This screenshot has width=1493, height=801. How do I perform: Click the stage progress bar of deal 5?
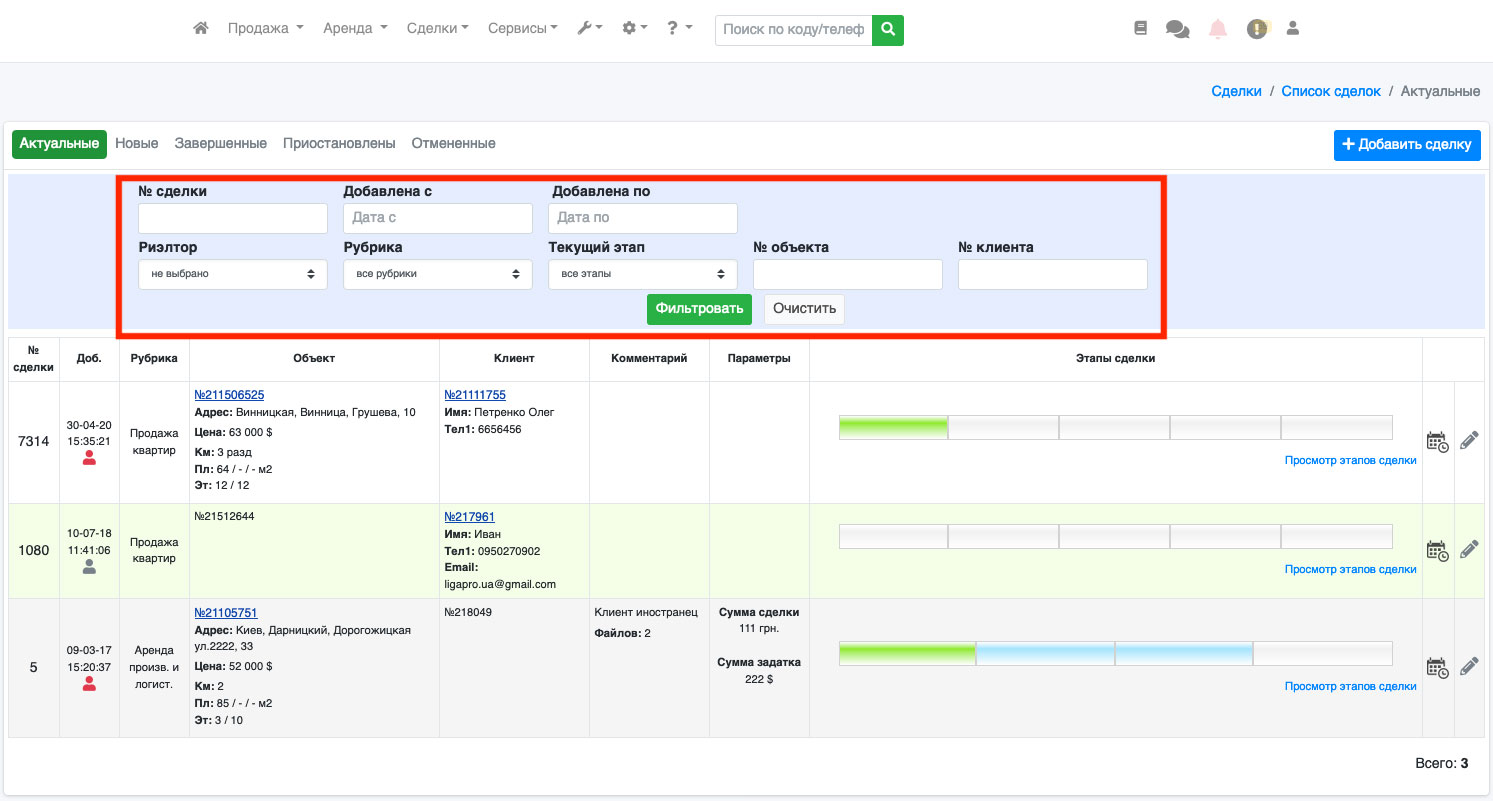coord(1115,654)
